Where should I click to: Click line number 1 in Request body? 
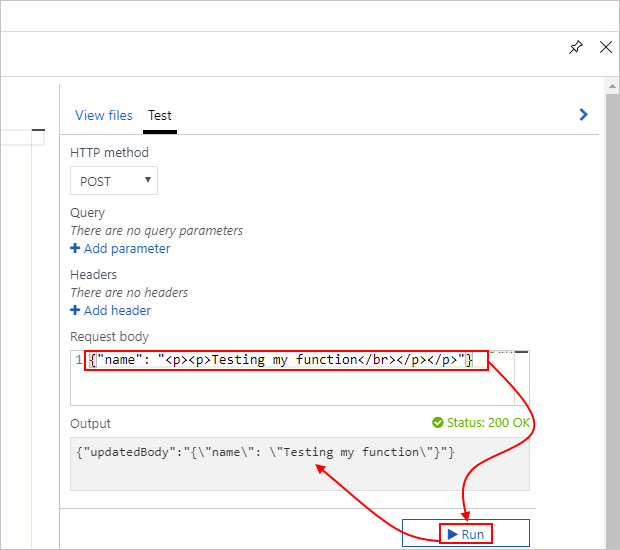click(78, 360)
